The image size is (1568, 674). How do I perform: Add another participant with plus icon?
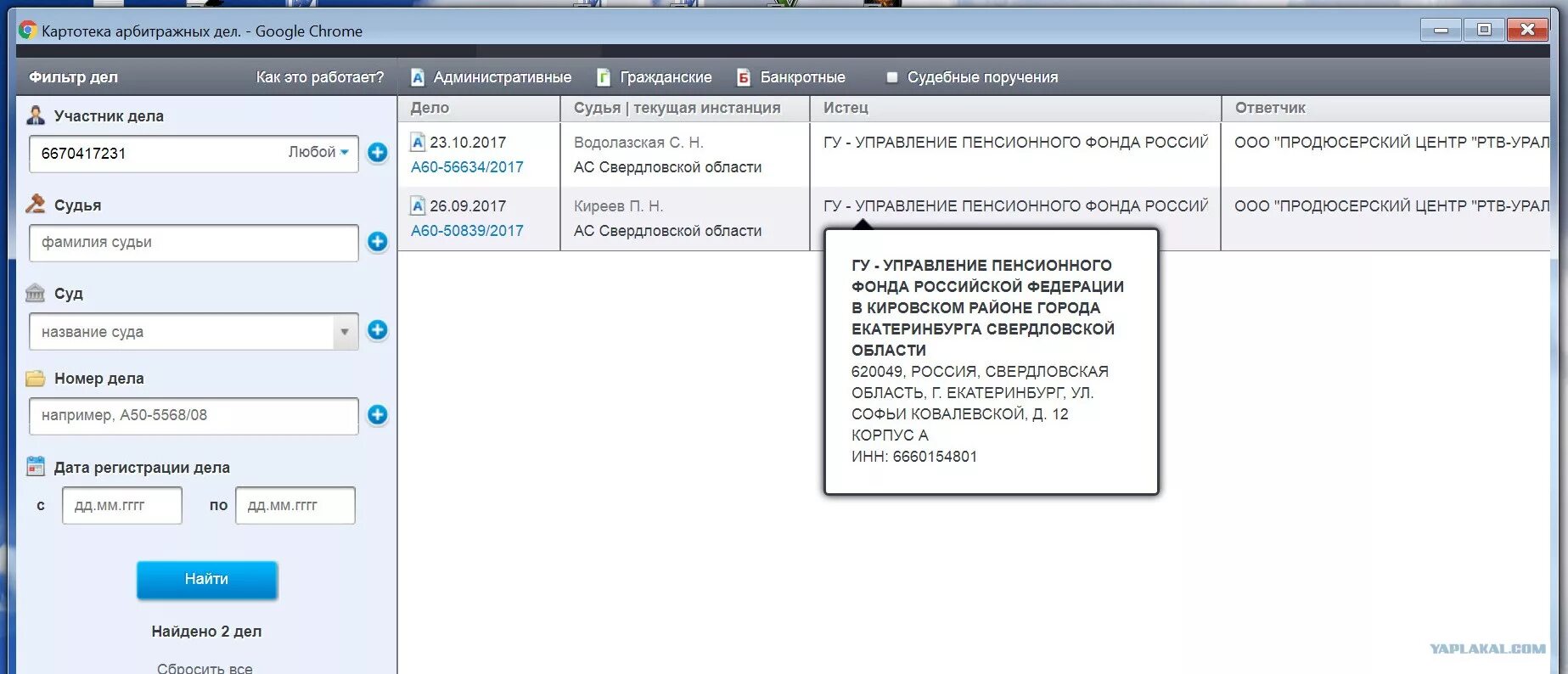[378, 153]
